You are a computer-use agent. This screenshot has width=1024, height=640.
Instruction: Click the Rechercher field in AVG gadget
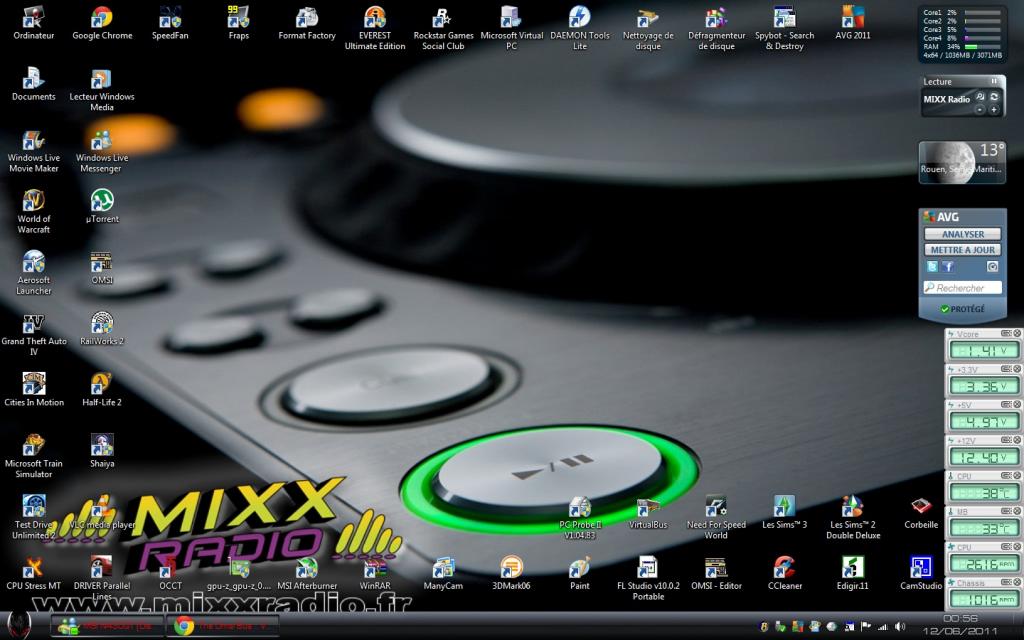pos(963,287)
